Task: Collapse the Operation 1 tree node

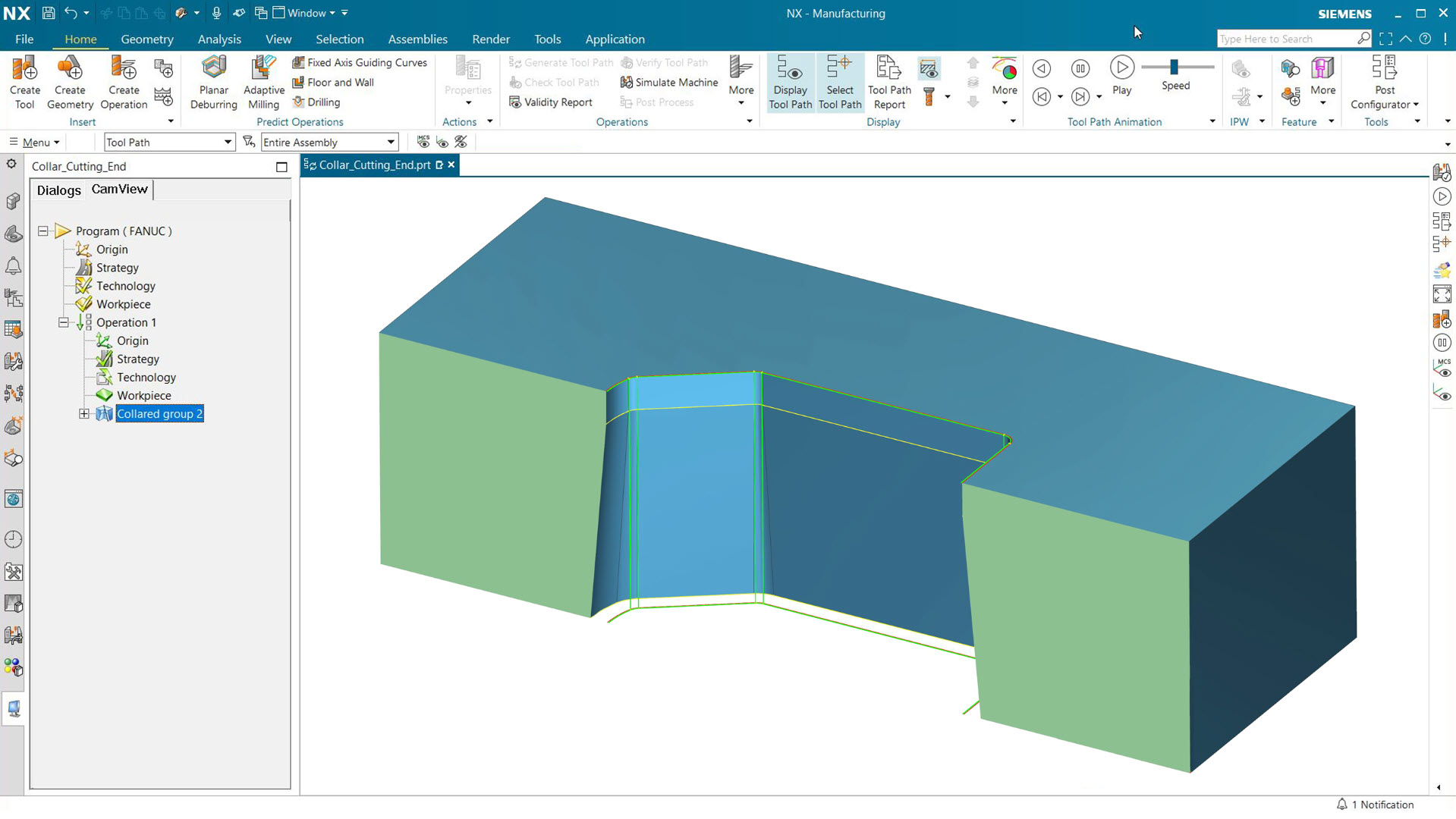Action: 64,322
